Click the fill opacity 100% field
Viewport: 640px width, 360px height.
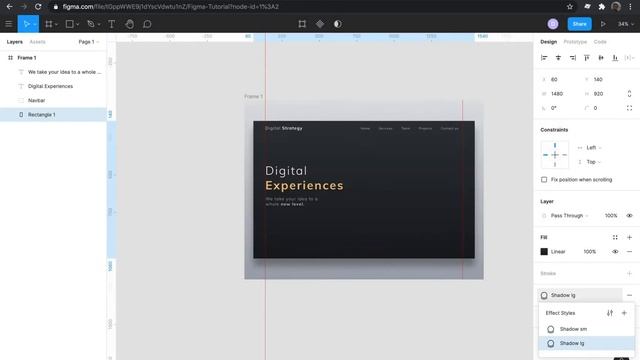[x=590, y=252]
